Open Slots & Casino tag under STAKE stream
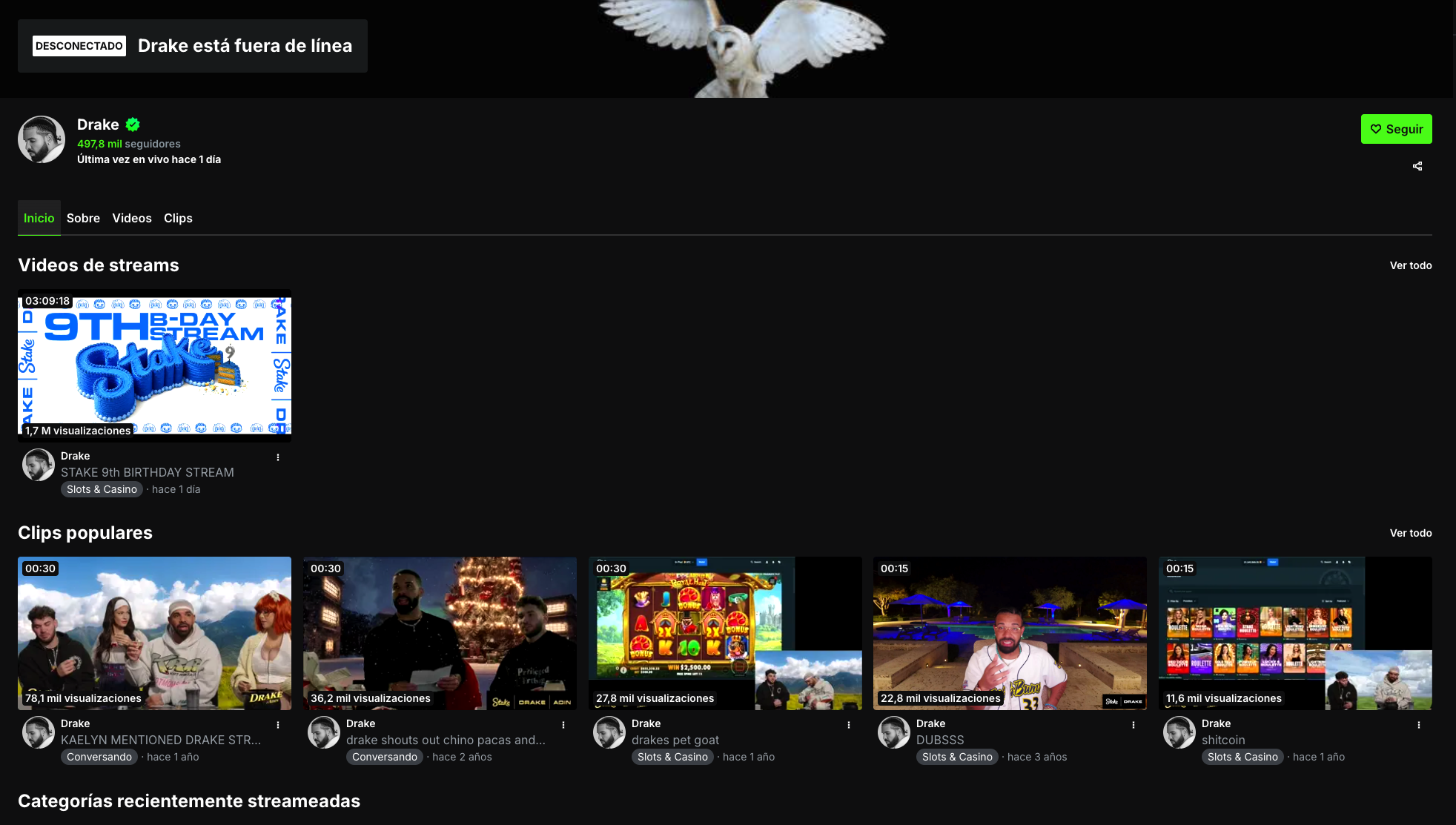The width and height of the screenshot is (1456, 825). click(102, 489)
